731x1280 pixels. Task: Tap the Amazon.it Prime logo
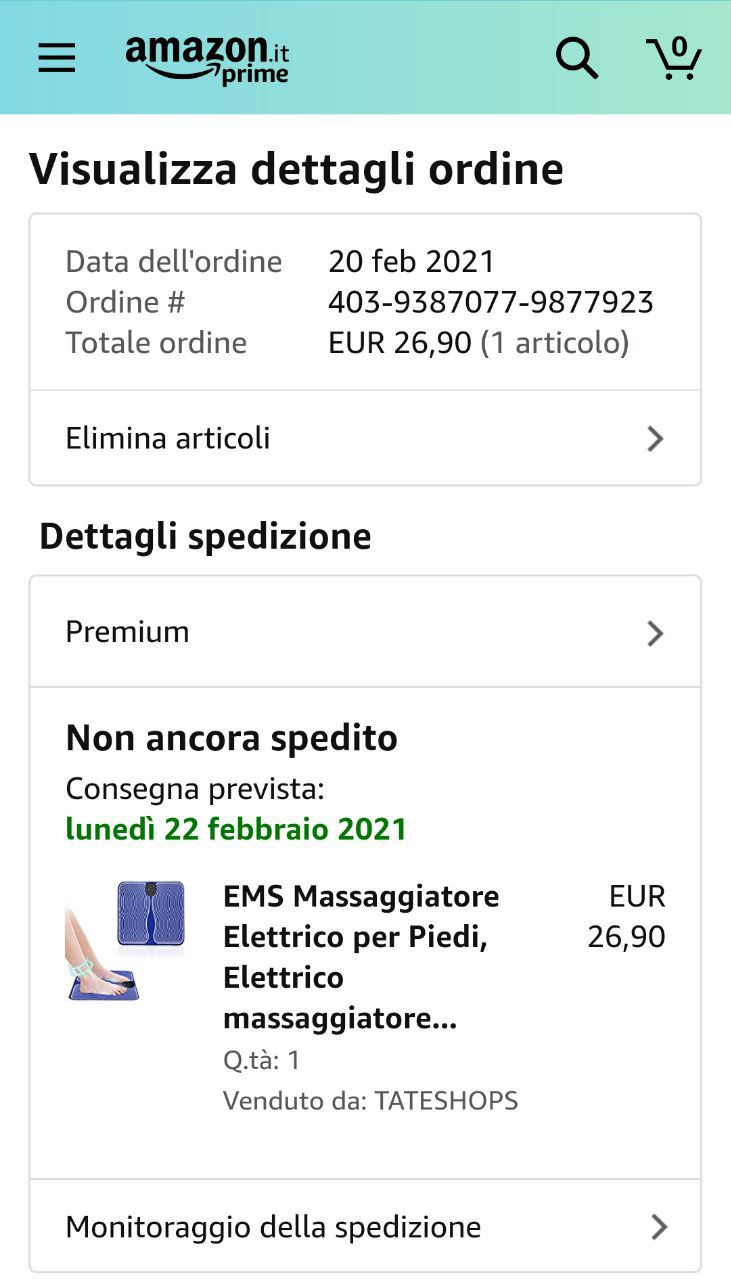[x=207, y=59]
